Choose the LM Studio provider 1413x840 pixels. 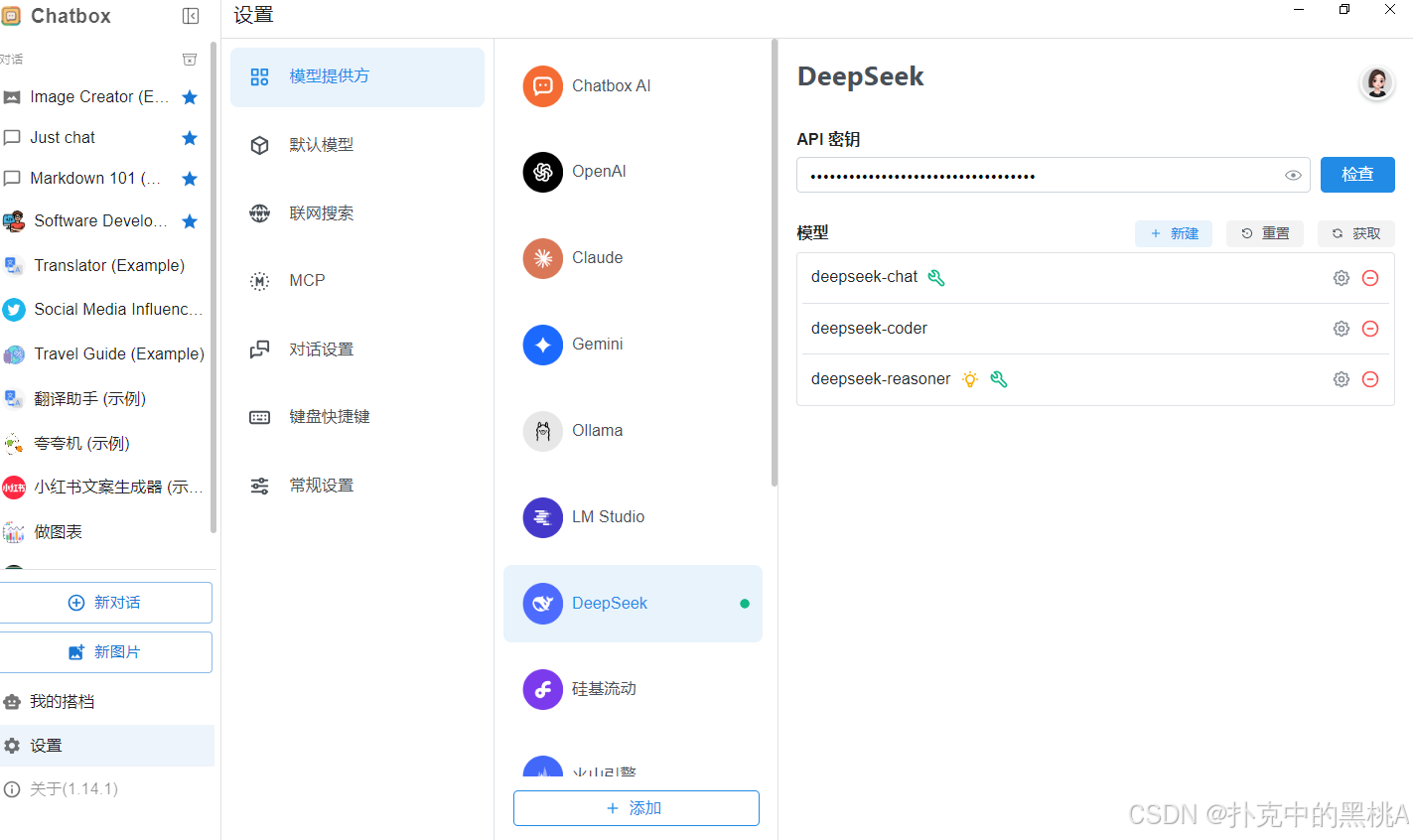tap(633, 517)
